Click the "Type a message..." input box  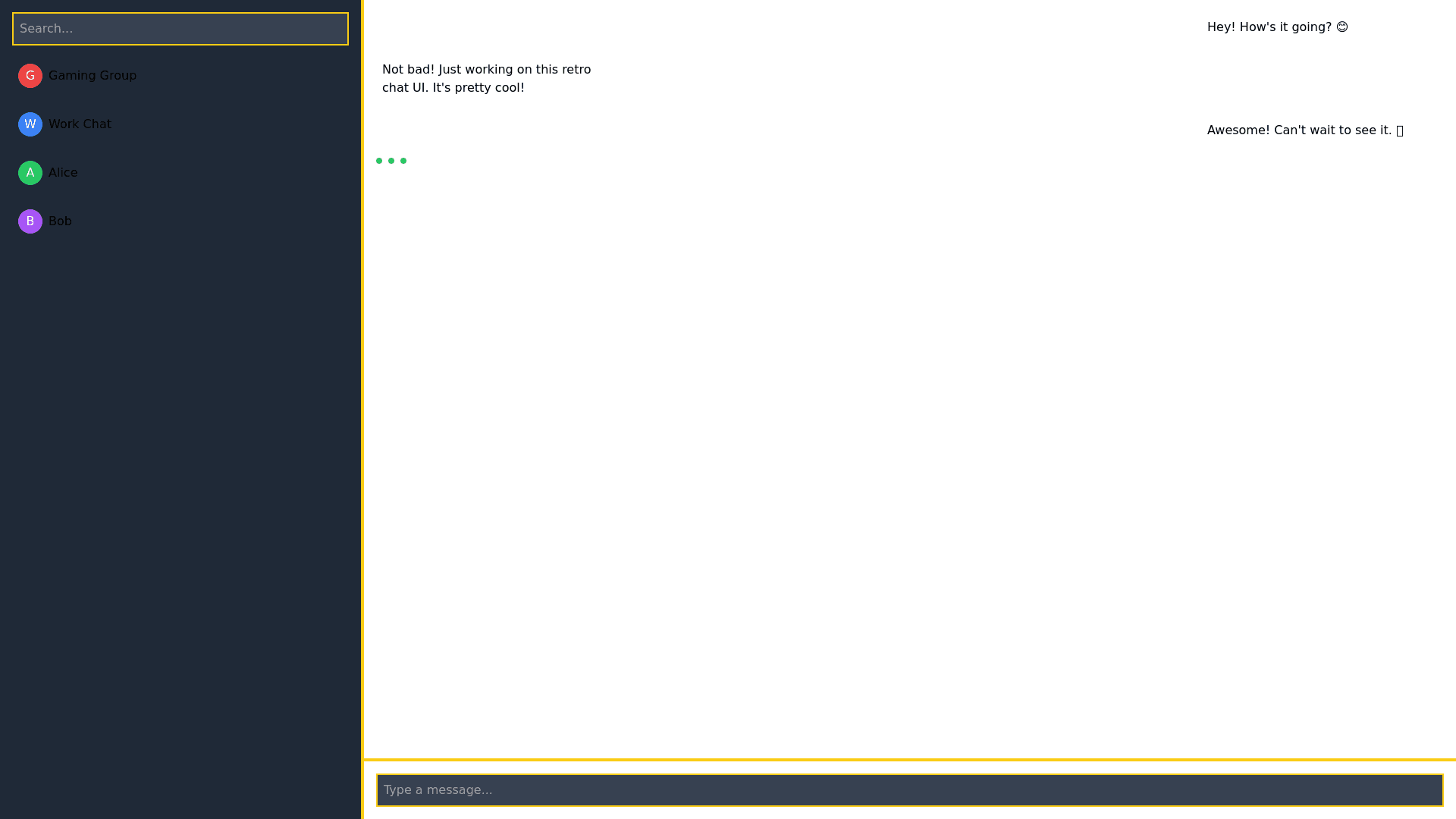point(909,790)
